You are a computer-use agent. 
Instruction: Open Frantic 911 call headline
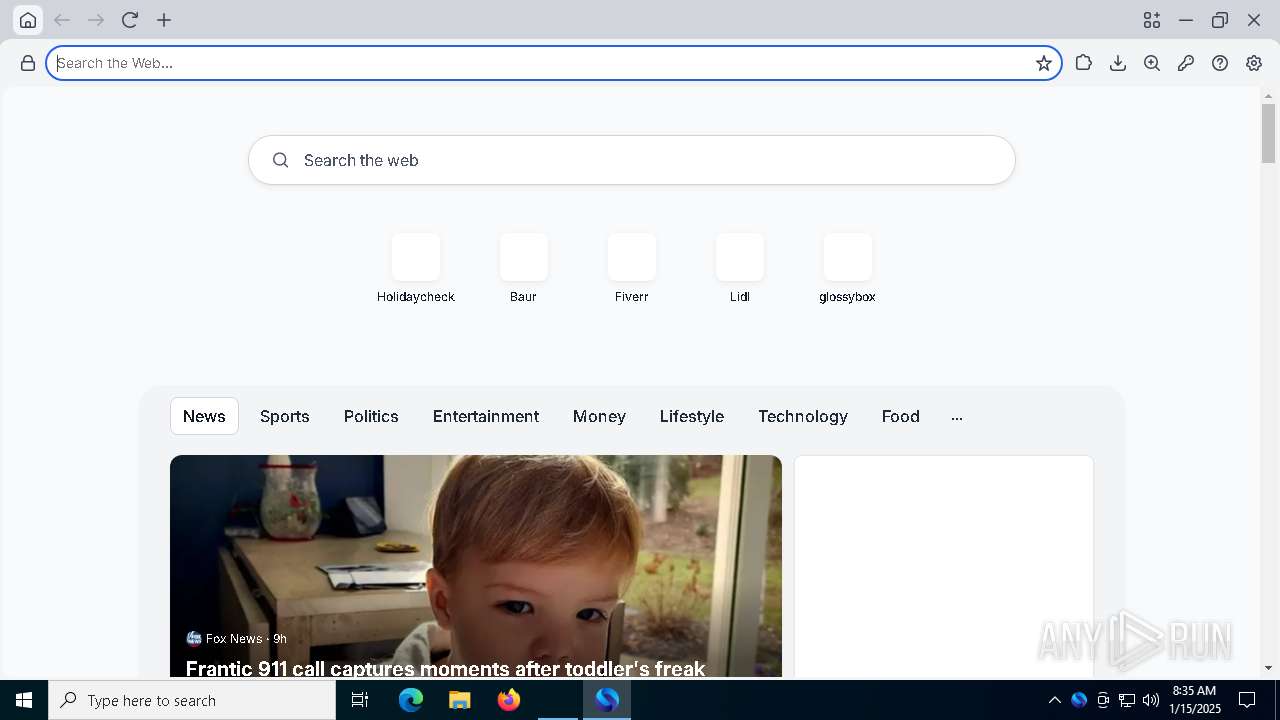[446, 667]
